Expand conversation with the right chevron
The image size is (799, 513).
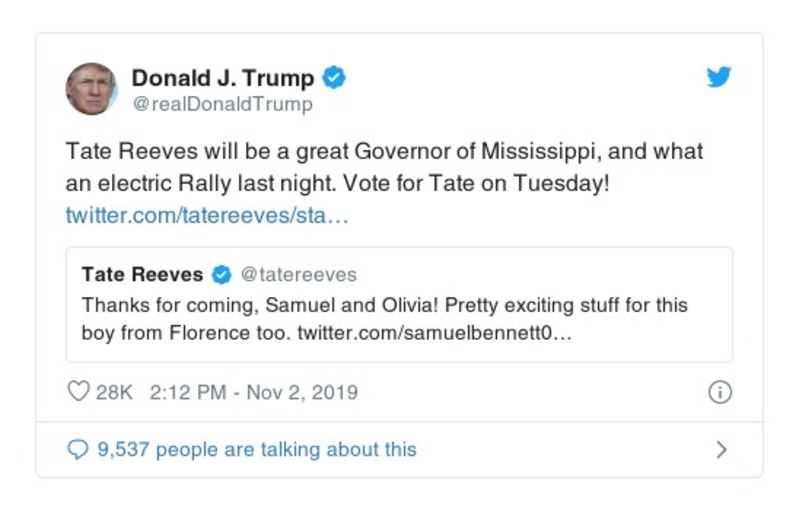(721, 450)
